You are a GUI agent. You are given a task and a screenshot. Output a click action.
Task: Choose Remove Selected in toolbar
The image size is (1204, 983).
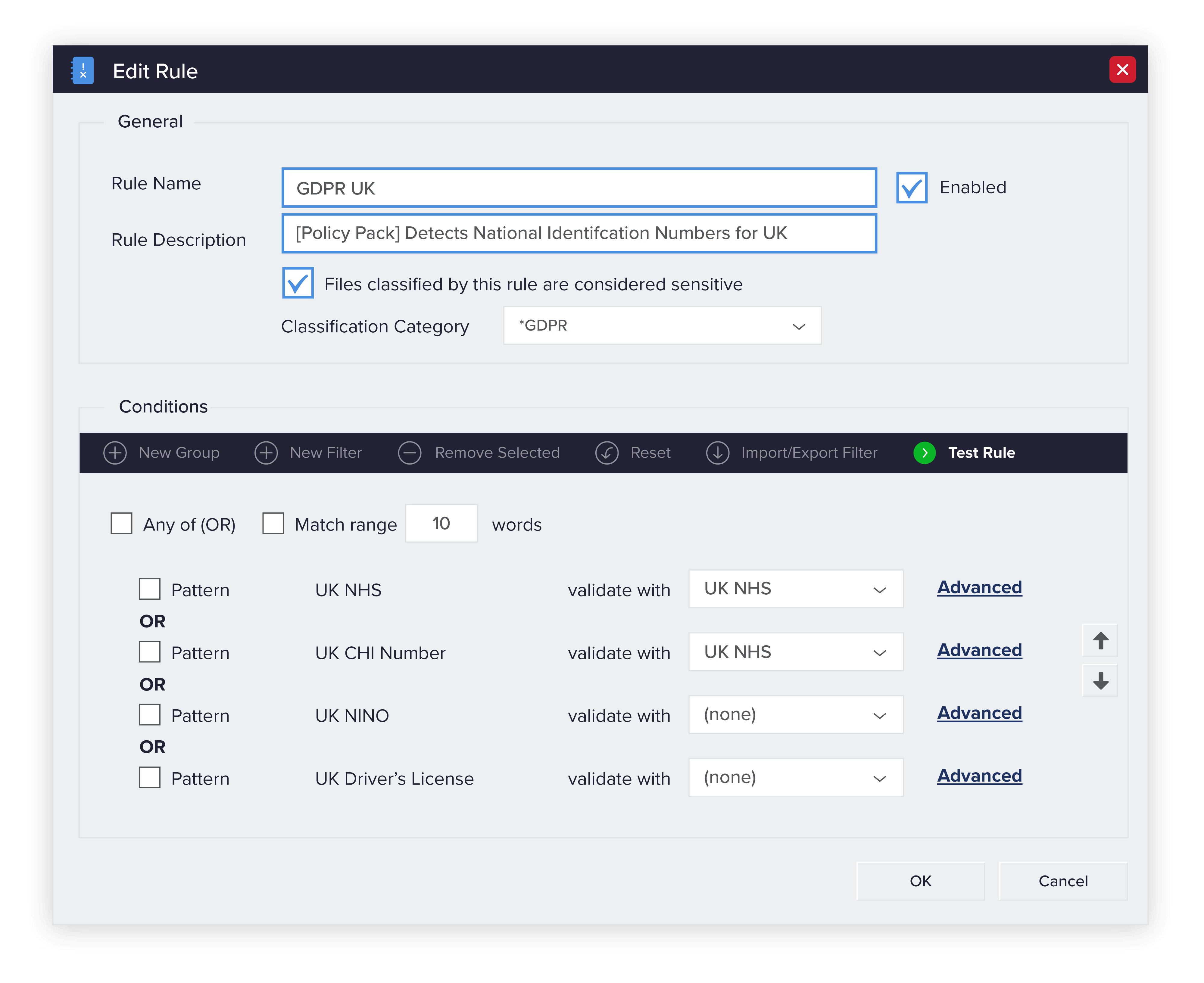click(497, 453)
